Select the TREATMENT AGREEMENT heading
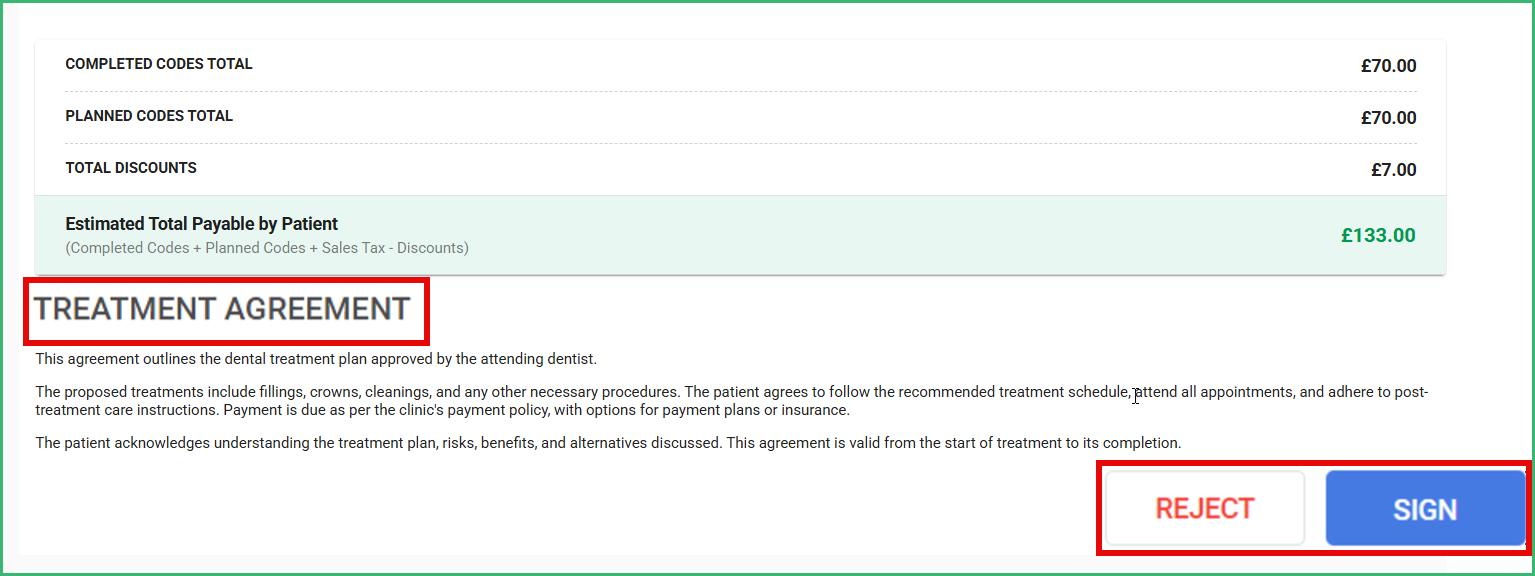Screen dimensions: 1535x576 point(226,310)
